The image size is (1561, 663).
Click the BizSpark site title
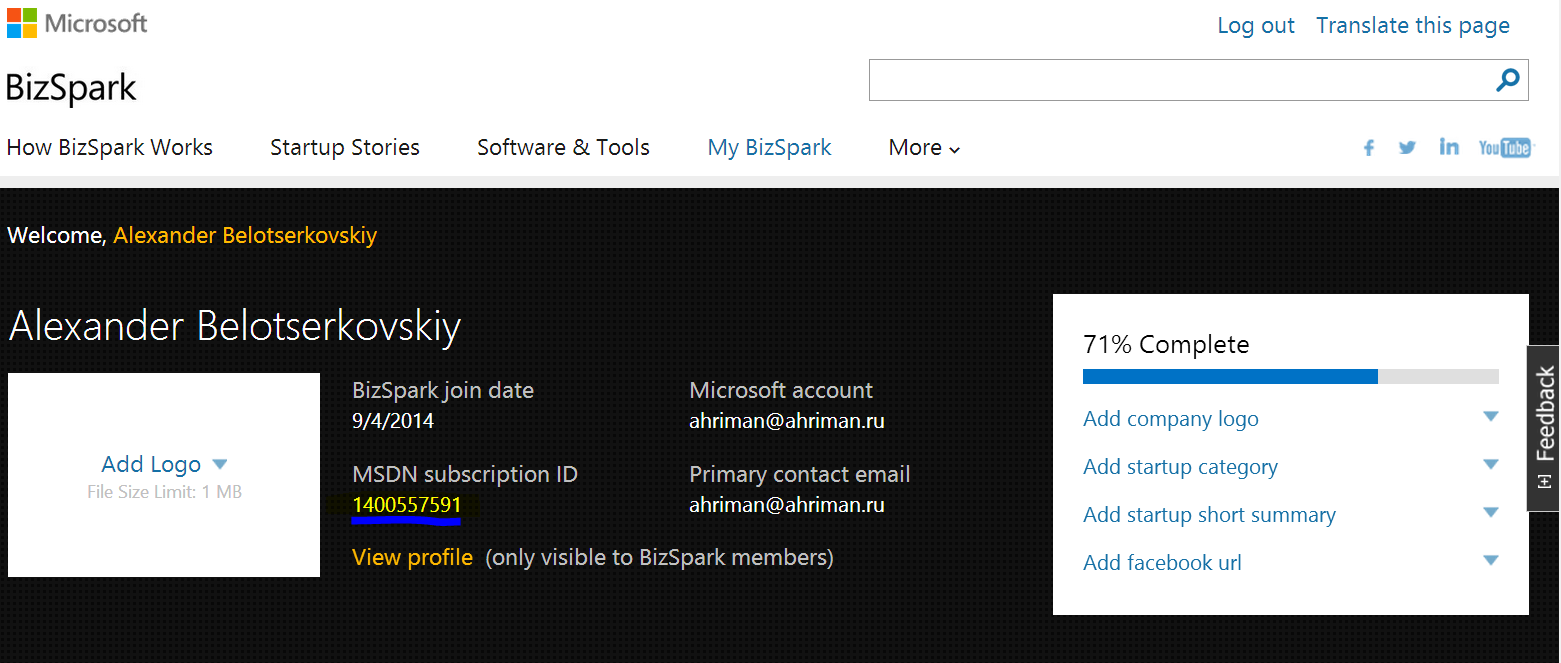(71, 88)
